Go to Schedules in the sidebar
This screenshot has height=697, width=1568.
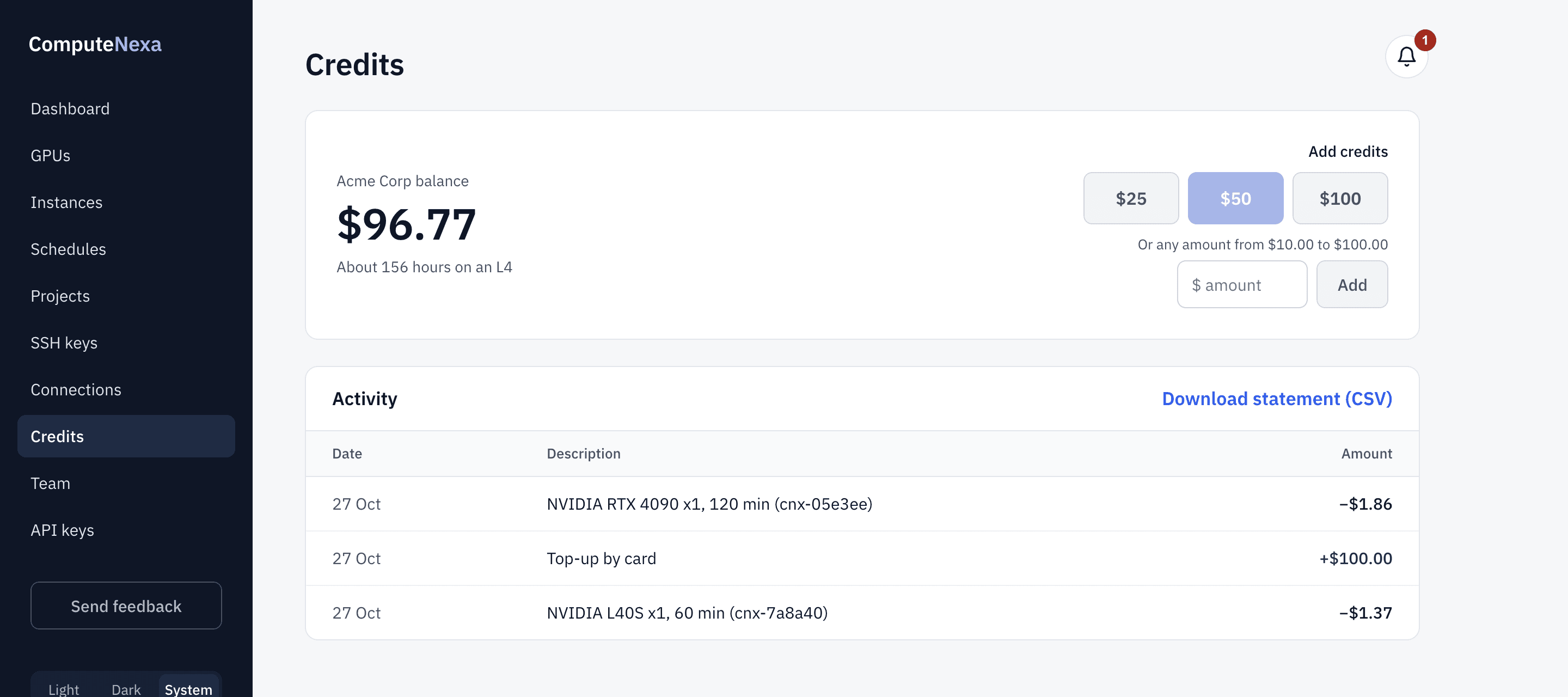126,249
